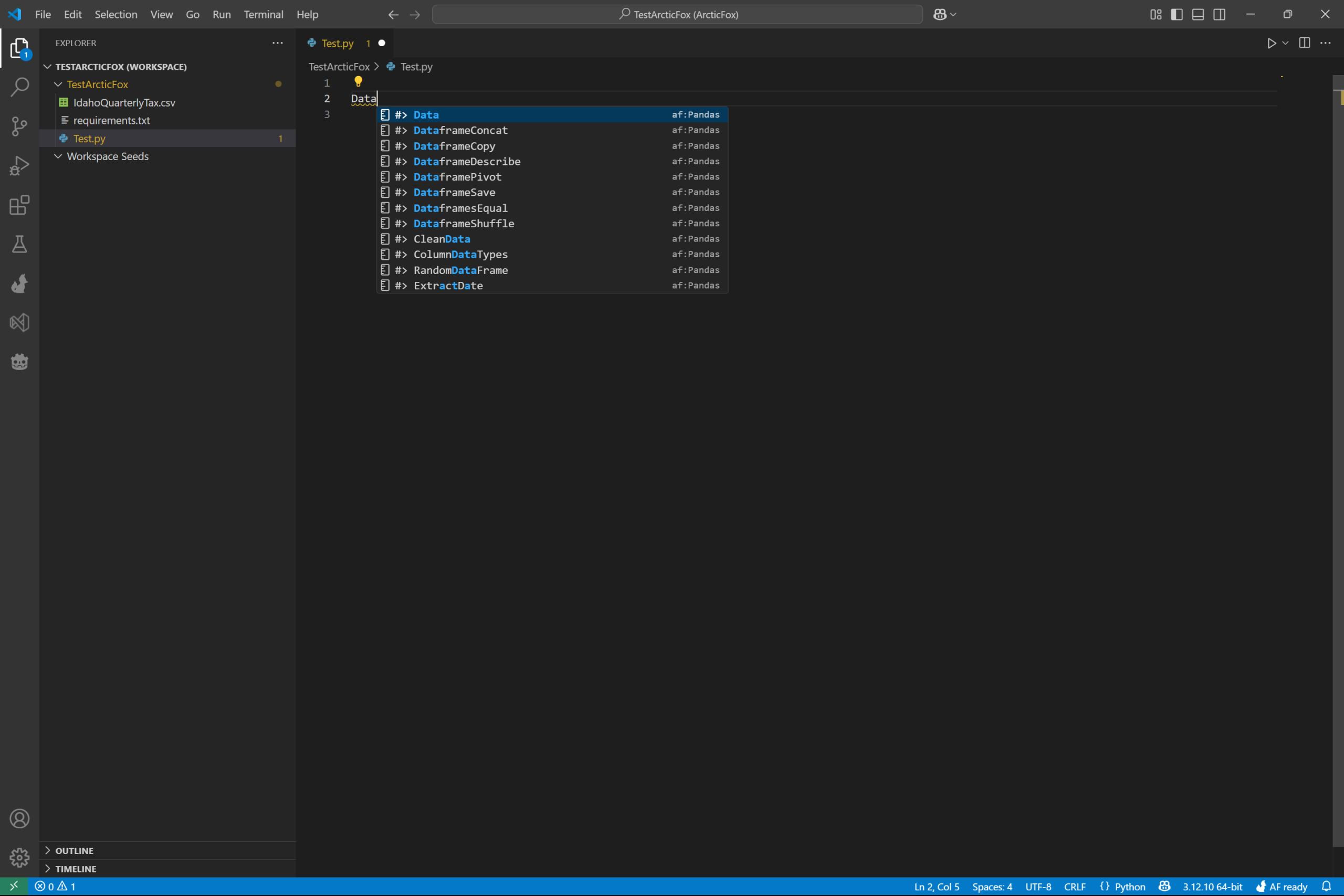The height and width of the screenshot is (896, 1344).
Task: Select the CleanData suggestion
Action: coord(552,239)
